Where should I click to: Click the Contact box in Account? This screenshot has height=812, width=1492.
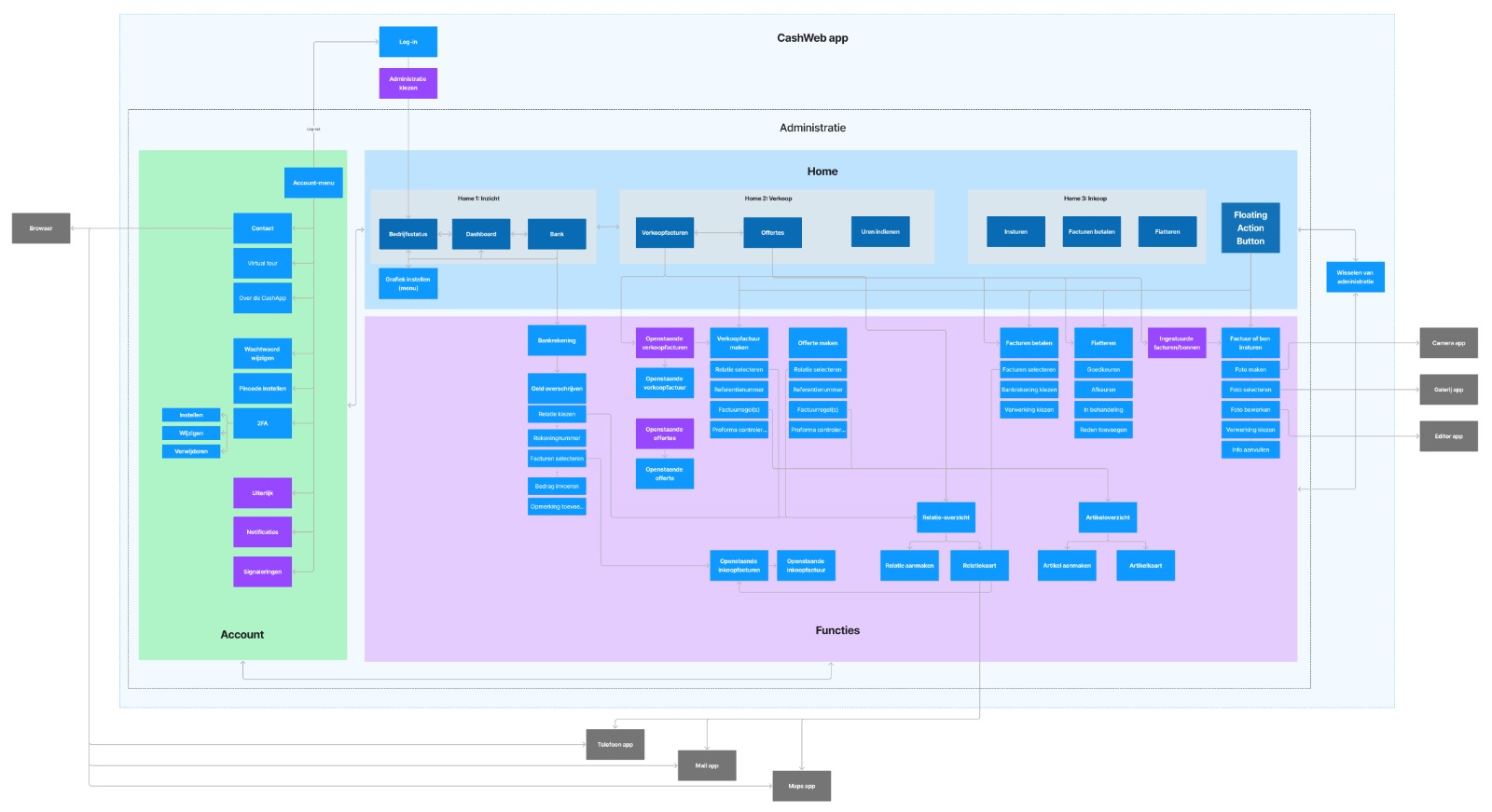pos(262,228)
